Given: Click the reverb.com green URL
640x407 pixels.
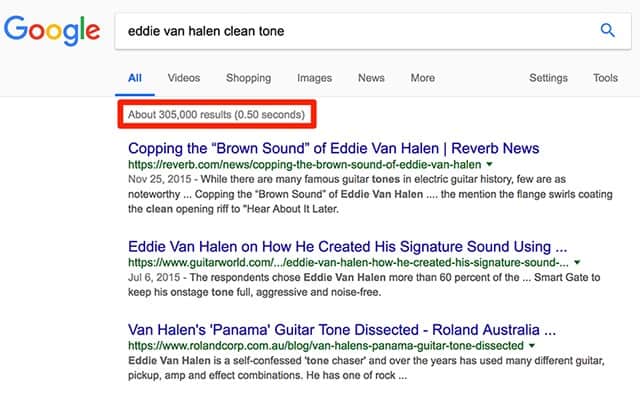Looking at the screenshot, I should (x=304, y=164).
